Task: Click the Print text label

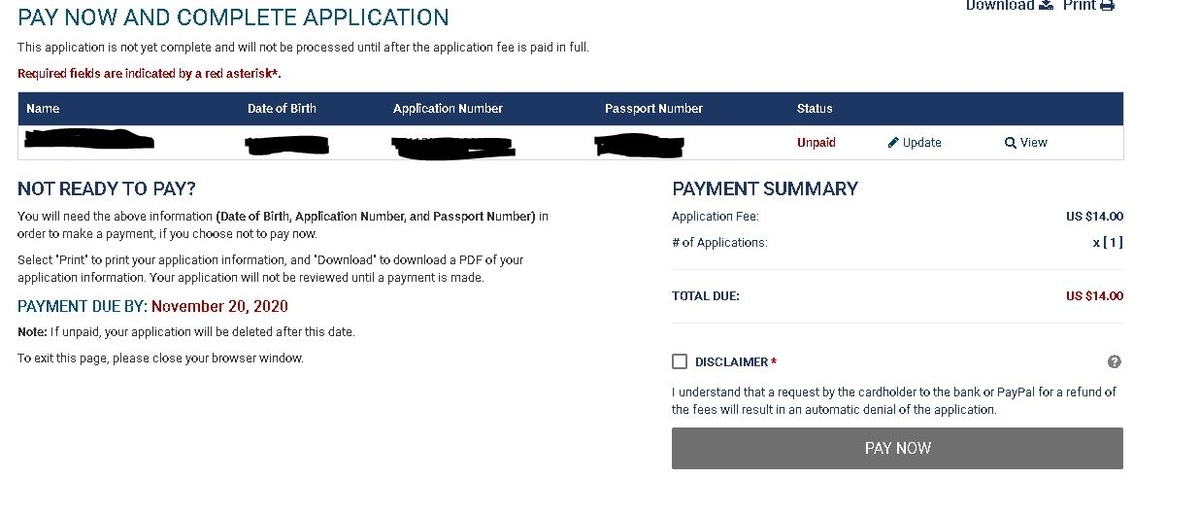Action: pos(1079,5)
